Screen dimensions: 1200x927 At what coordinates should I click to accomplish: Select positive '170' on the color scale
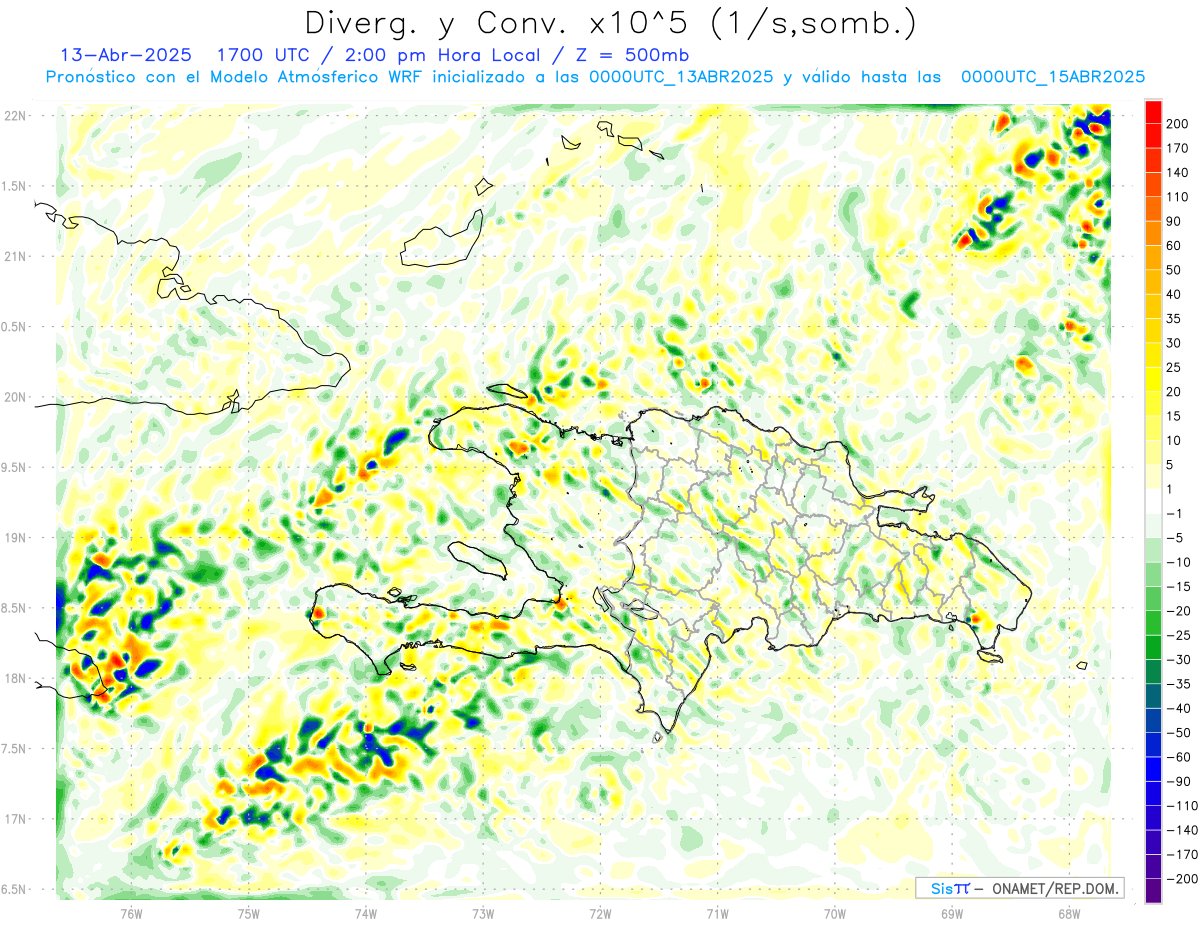click(1177, 147)
